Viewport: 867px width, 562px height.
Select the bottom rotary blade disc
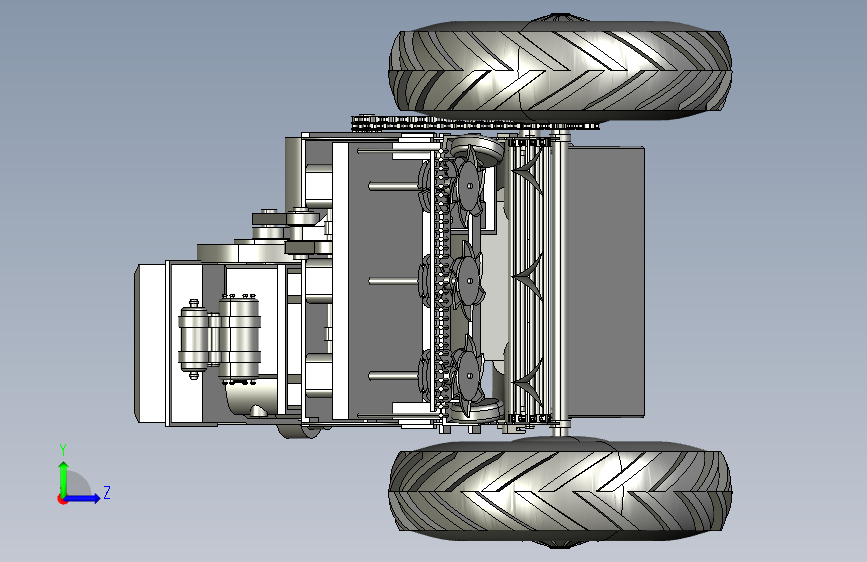click(469, 376)
